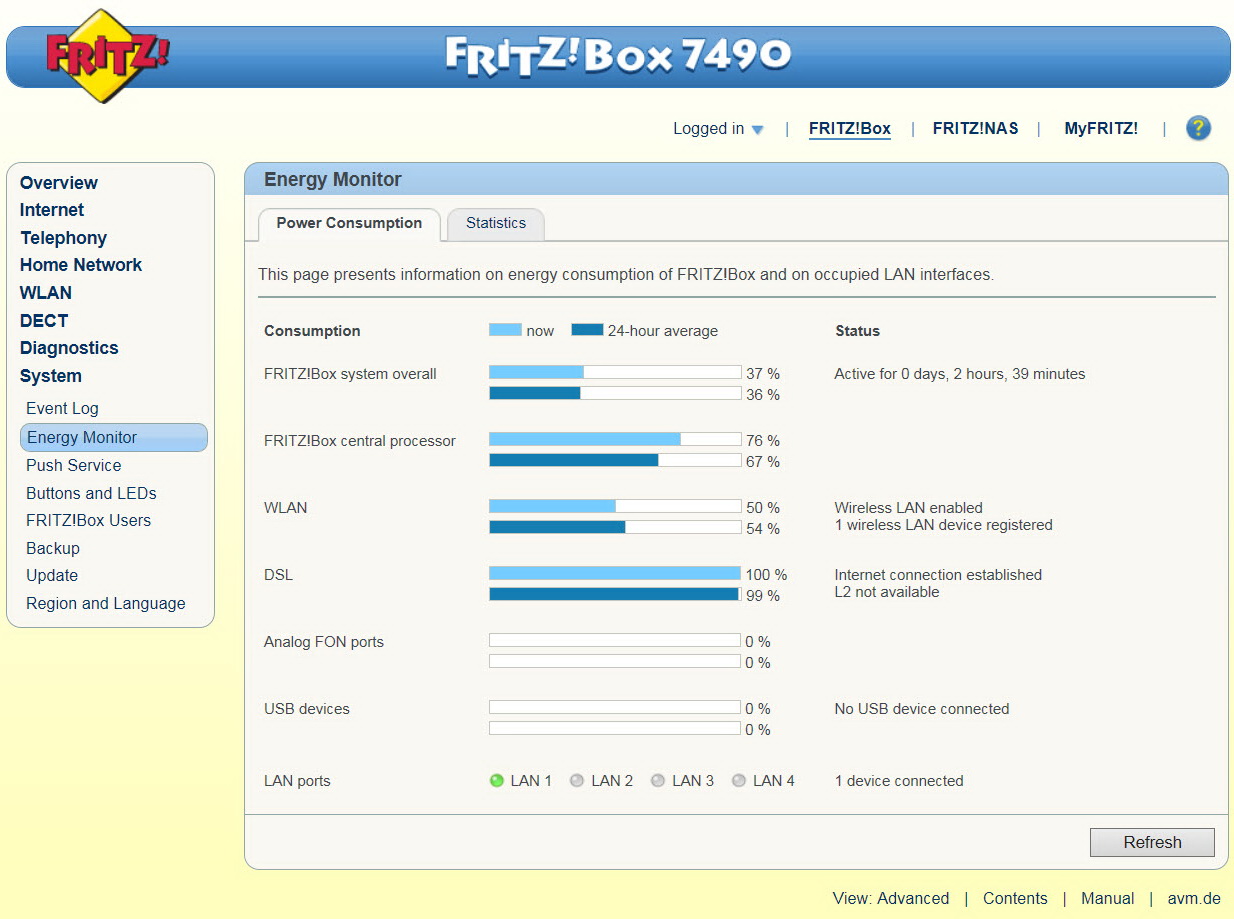Click the 'FRITZ!Box central processor' label
This screenshot has height=919, width=1234.
360,441
